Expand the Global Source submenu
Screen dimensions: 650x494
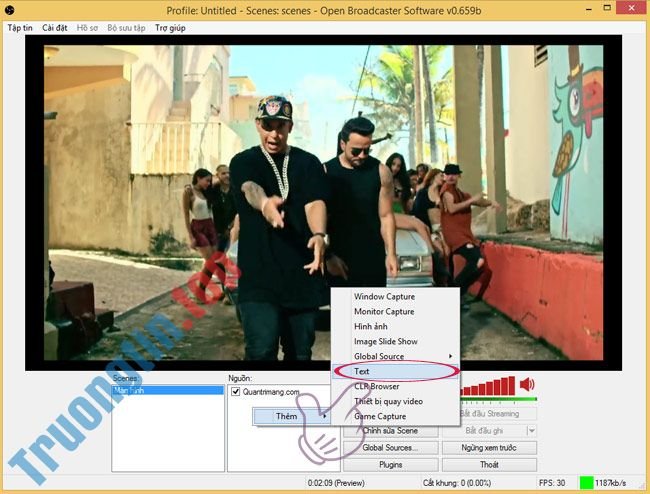395,356
